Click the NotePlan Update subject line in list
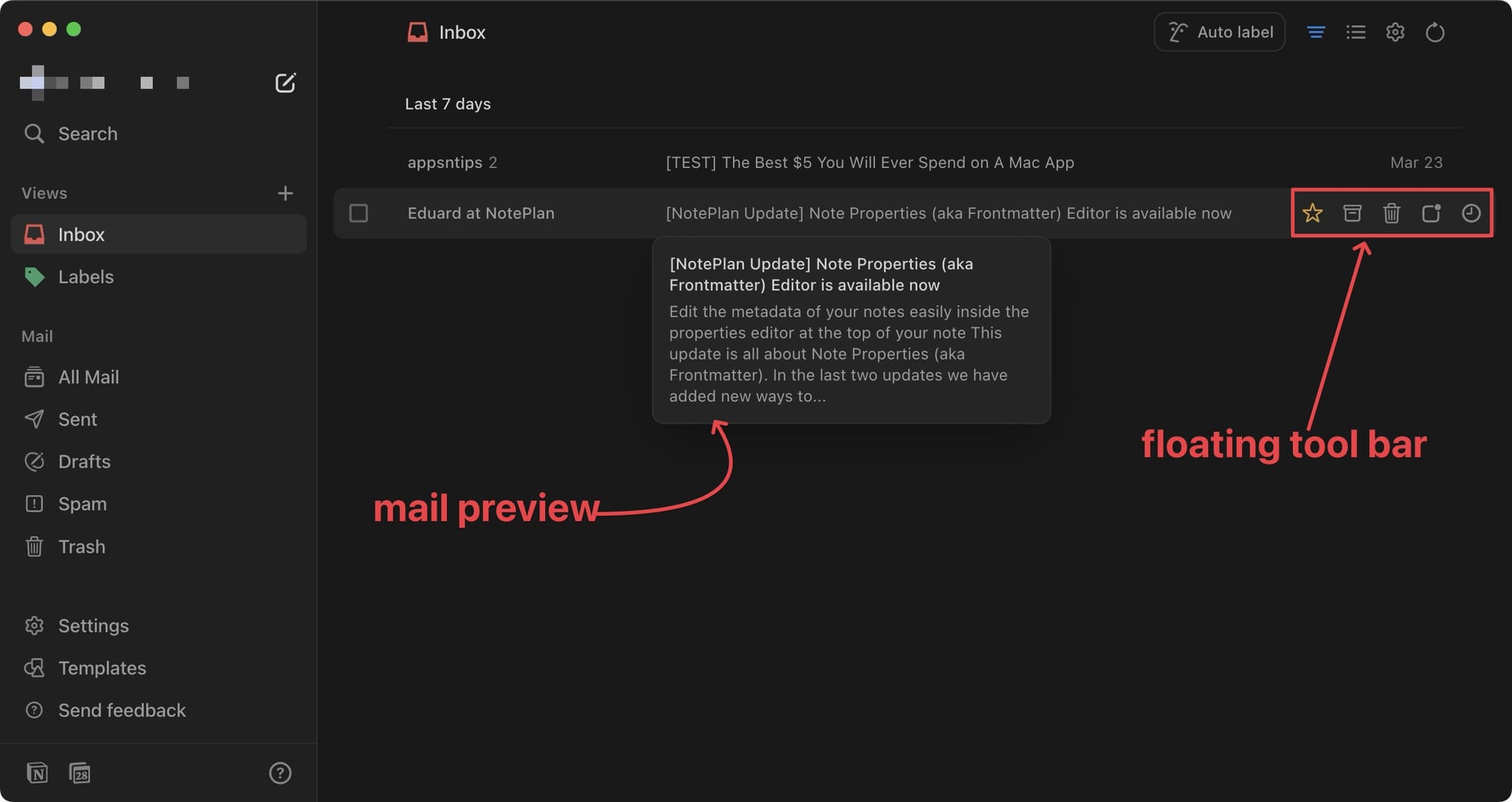Image resolution: width=1512 pixels, height=802 pixels. click(948, 213)
